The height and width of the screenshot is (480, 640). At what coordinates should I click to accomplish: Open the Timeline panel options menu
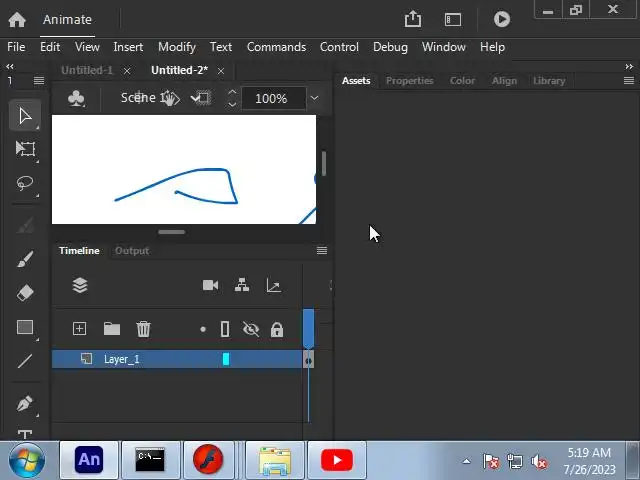click(322, 251)
